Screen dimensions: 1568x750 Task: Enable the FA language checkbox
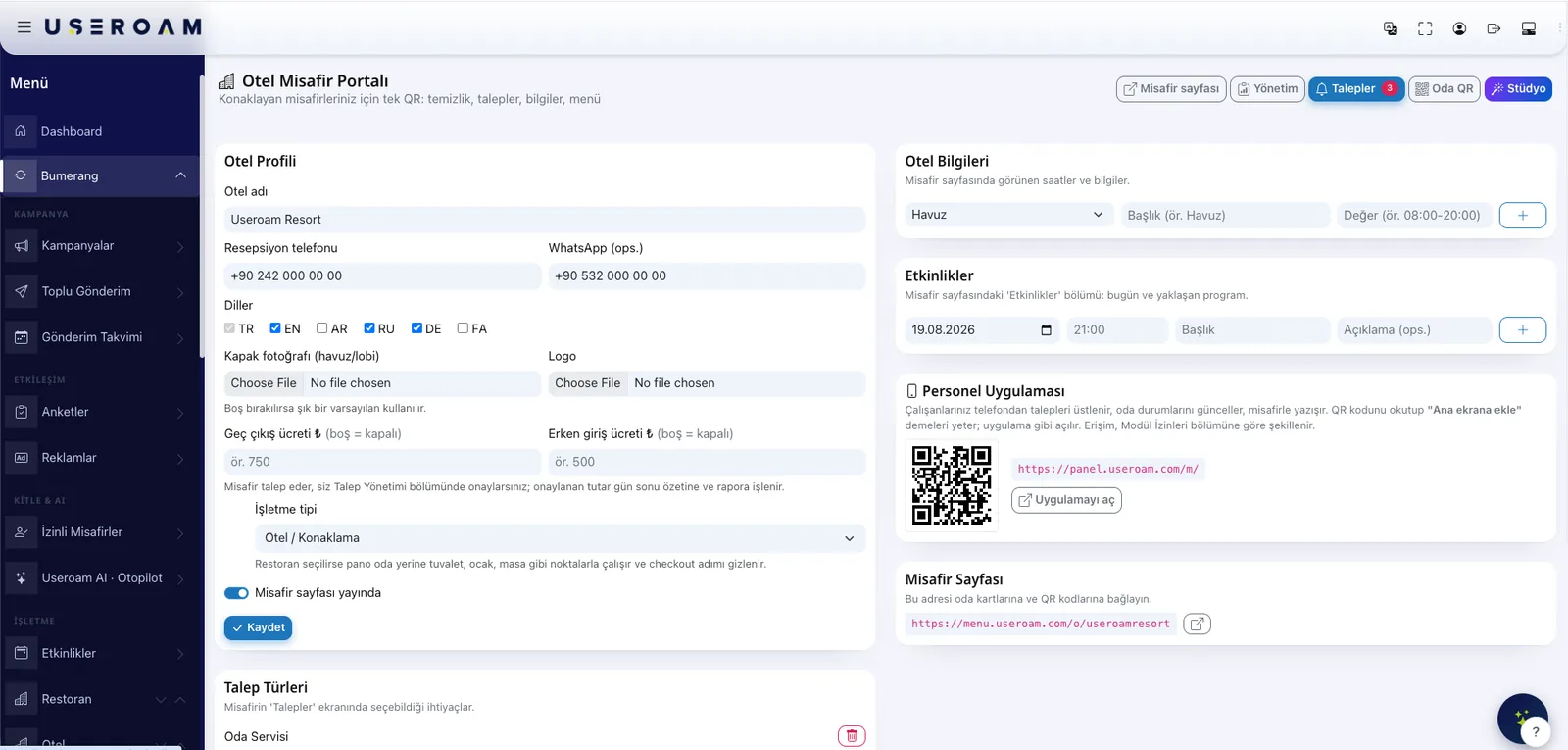[463, 328]
